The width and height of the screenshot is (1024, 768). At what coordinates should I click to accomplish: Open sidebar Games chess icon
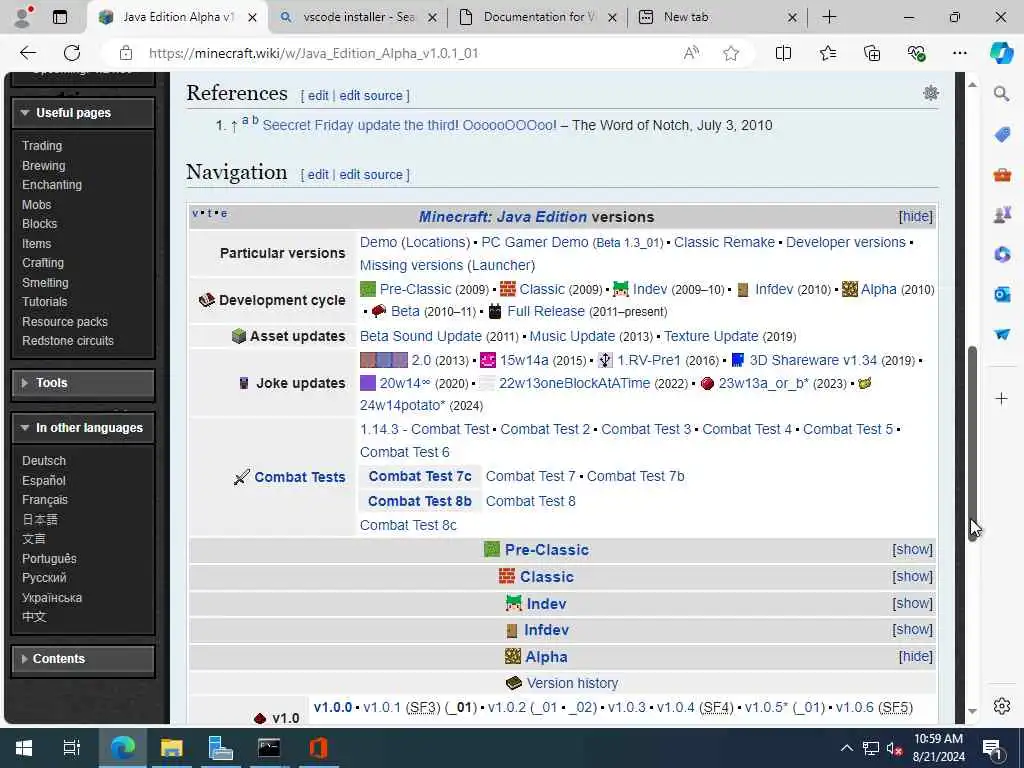1002,214
